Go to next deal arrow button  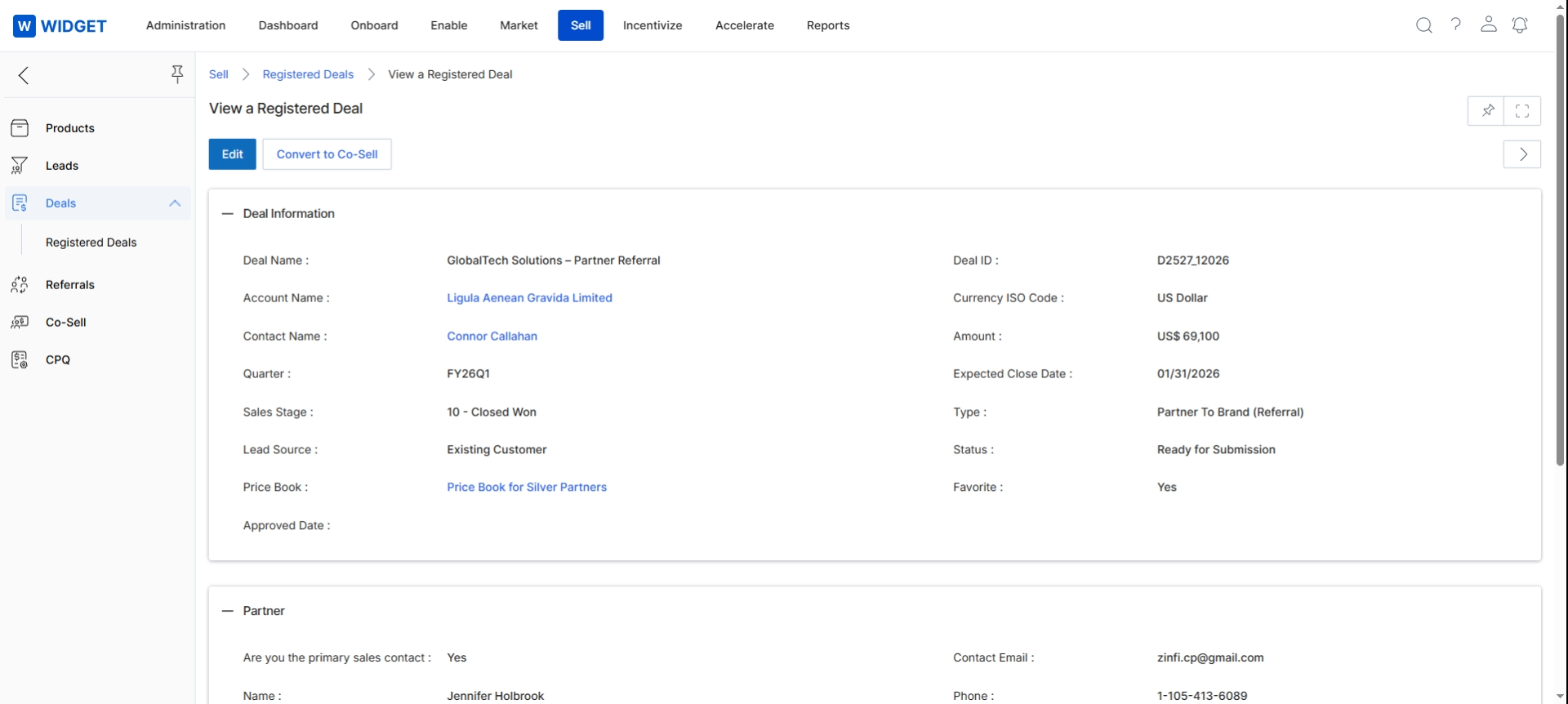pyautogui.click(x=1522, y=154)
